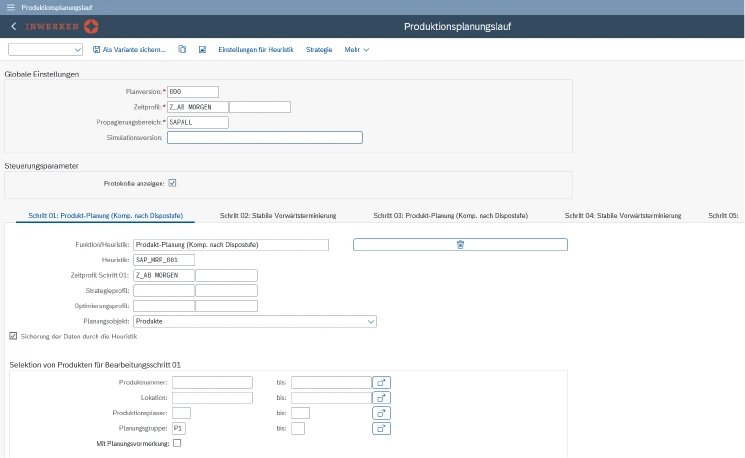Open multiple selection for Produktionsplaner
This screenshot has height=458, width=745.
click(381, 413)
